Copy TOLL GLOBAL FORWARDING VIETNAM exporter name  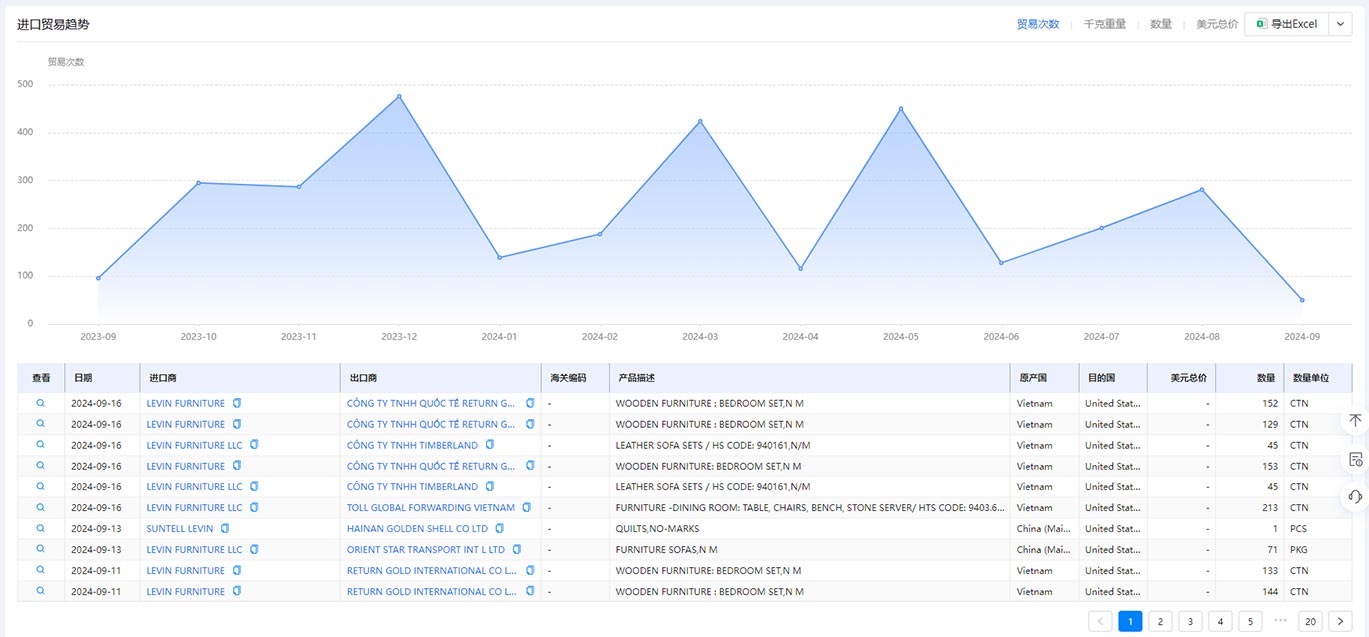pyautogui.click(x=526, y=508)
